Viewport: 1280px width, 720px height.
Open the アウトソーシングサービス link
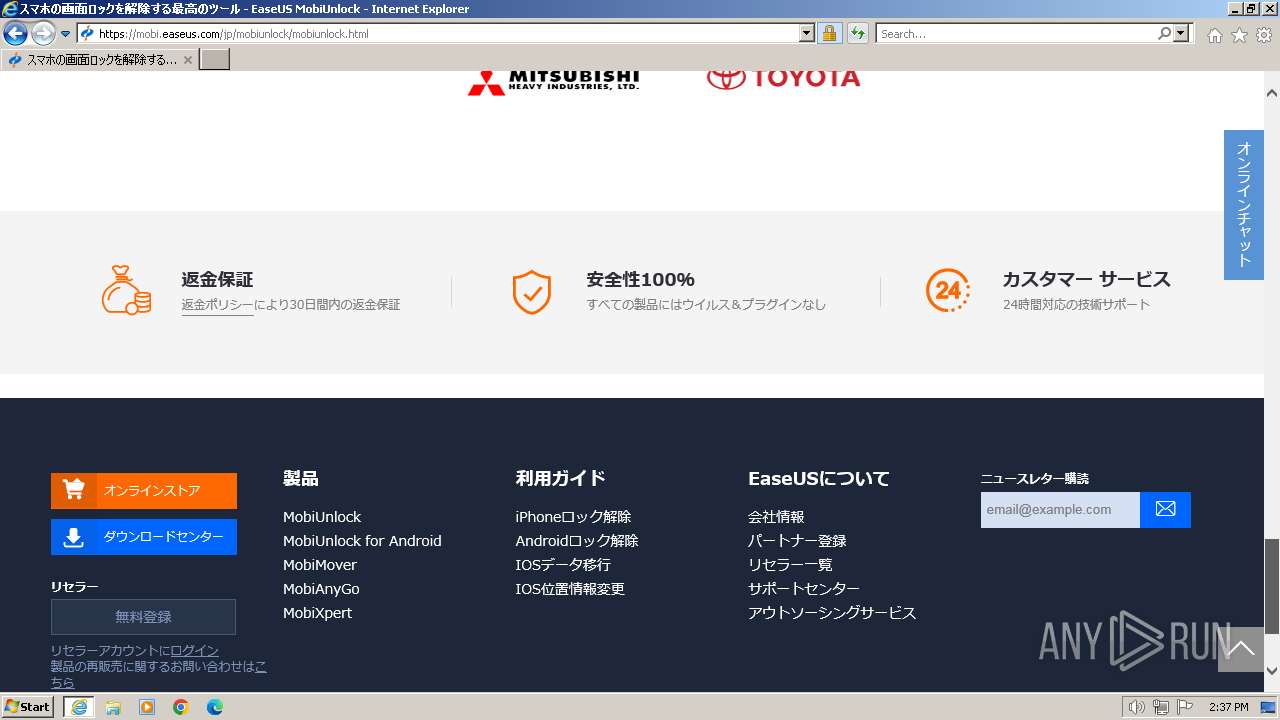[832, 613]
